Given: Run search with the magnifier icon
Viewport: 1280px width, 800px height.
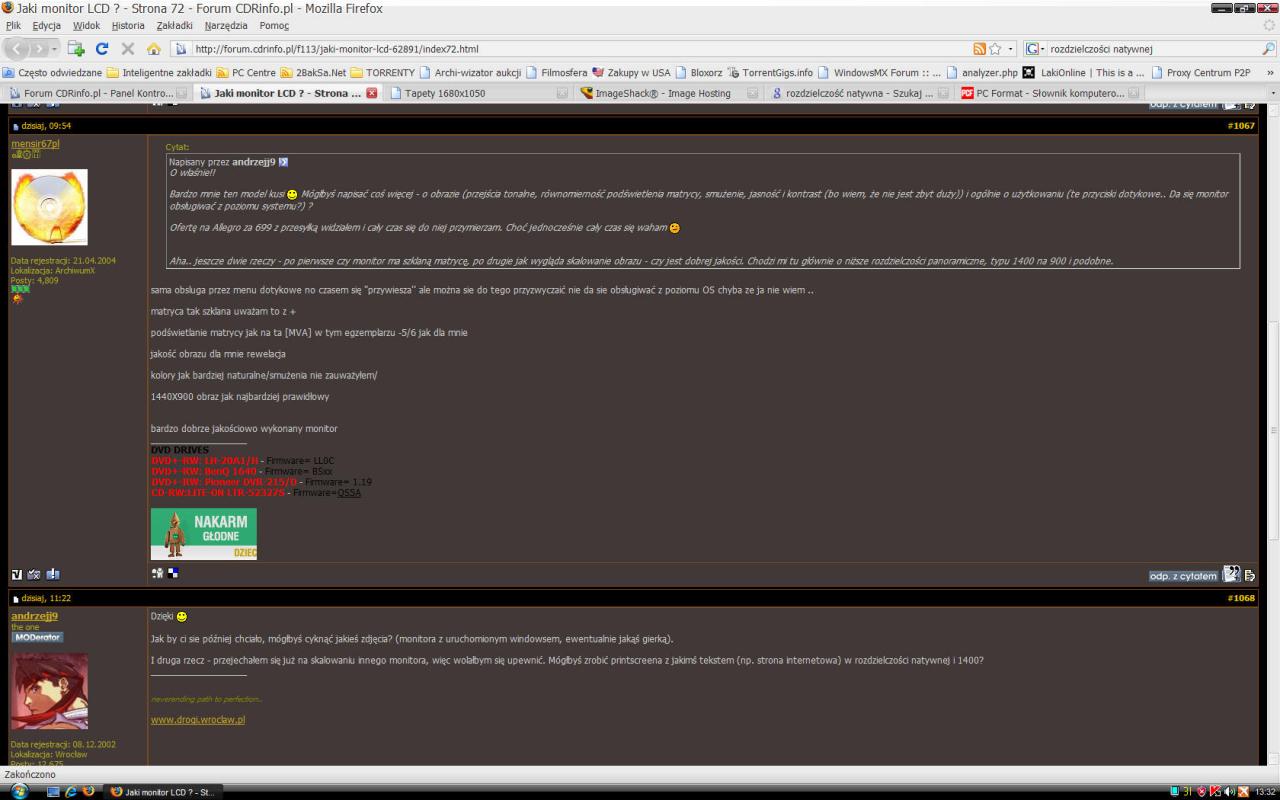Looking at the screenshot, I should 1269,48.
